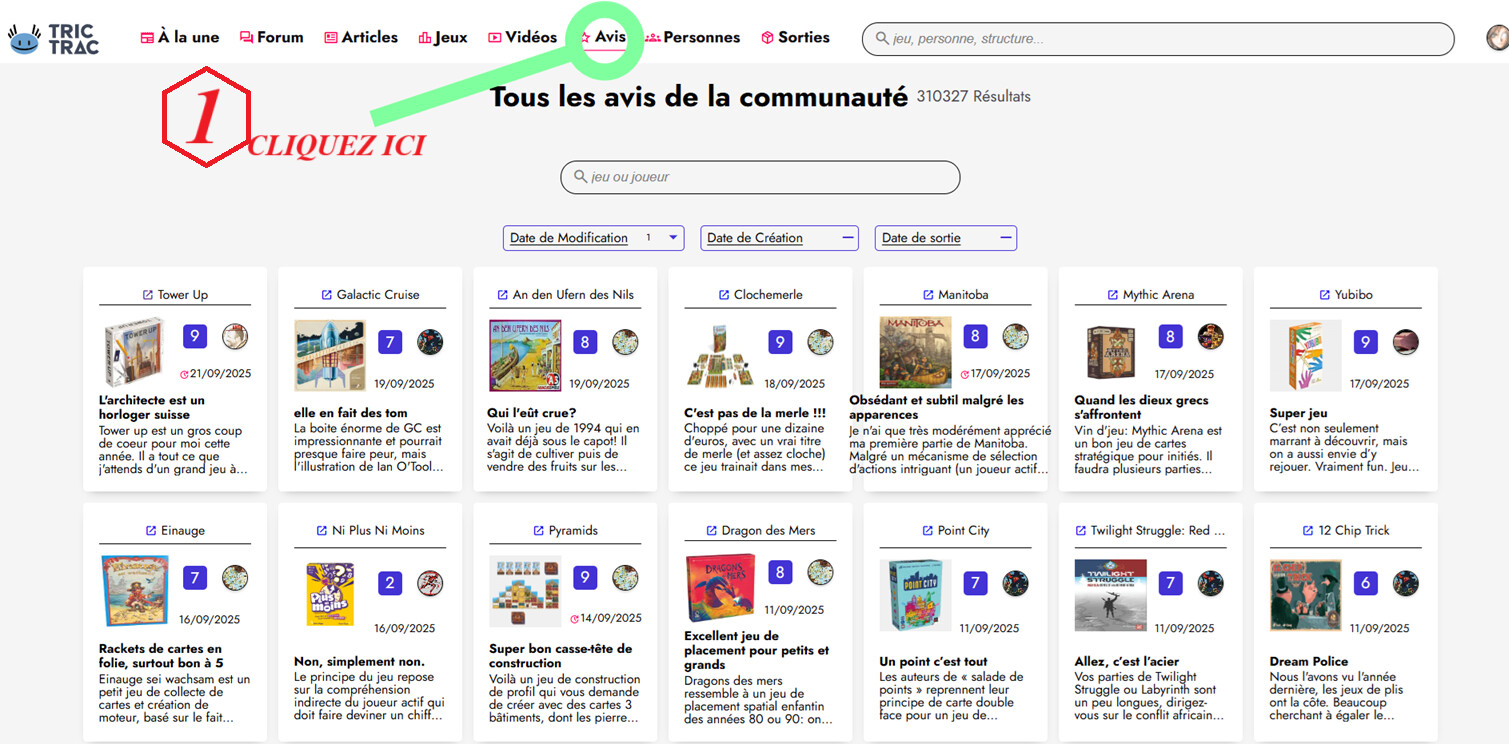
Task: Click reviewer avatar on 12 Chip Trick card
Action: [1406, 583]
